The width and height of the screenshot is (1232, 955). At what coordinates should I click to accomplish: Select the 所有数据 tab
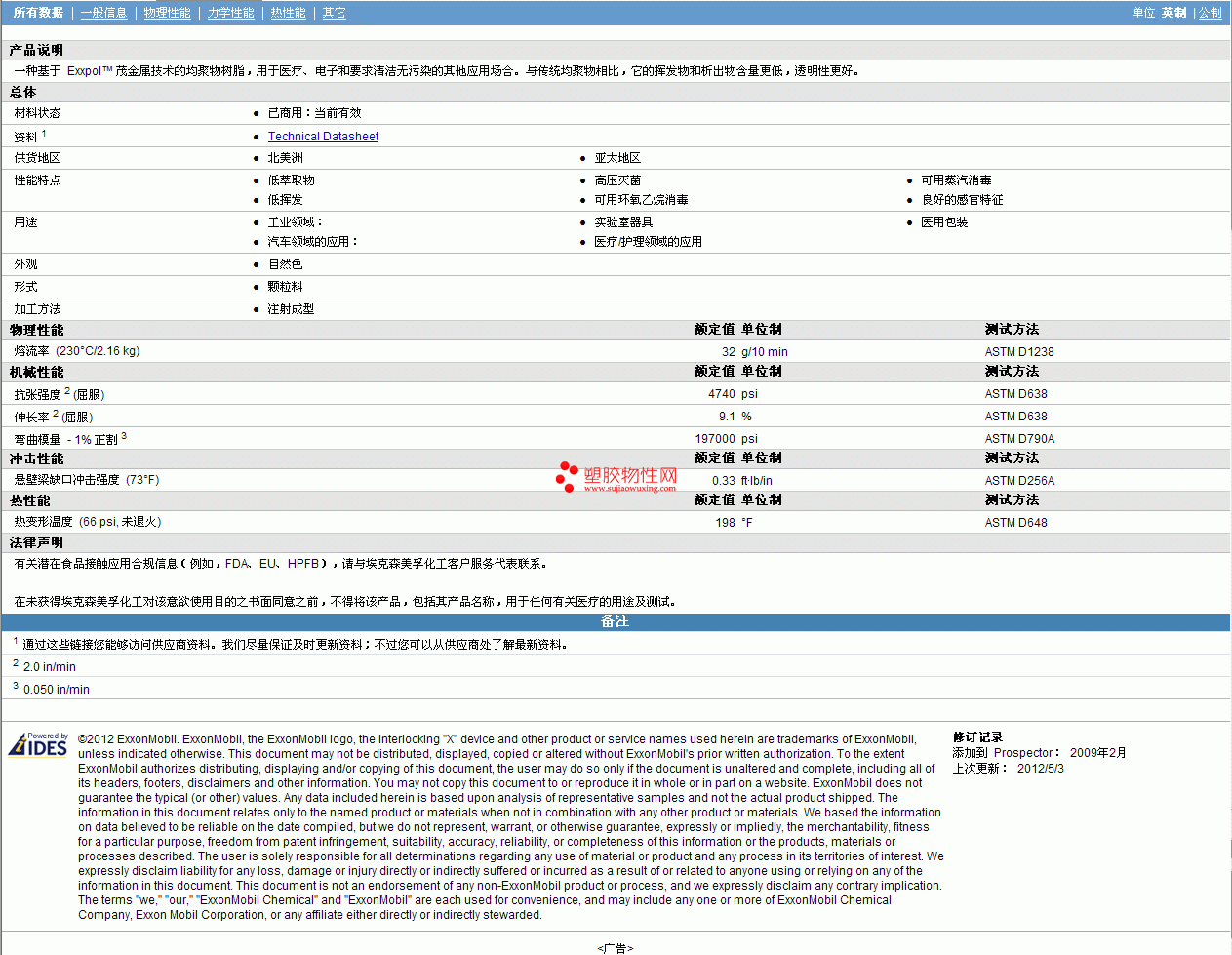click(x=38, y=13)
